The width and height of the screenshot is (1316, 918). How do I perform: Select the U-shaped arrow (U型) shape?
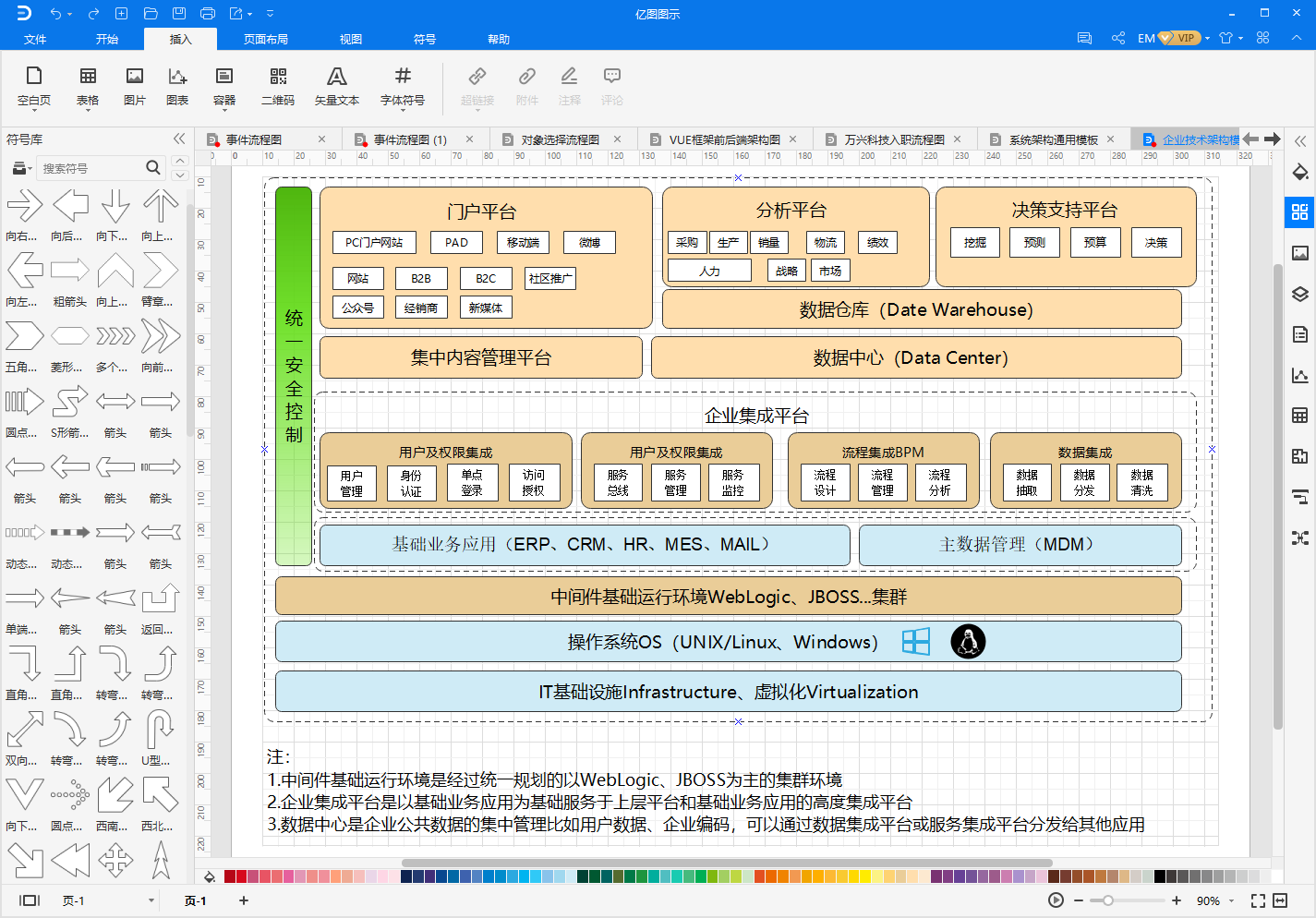click(x=160, y=730)
